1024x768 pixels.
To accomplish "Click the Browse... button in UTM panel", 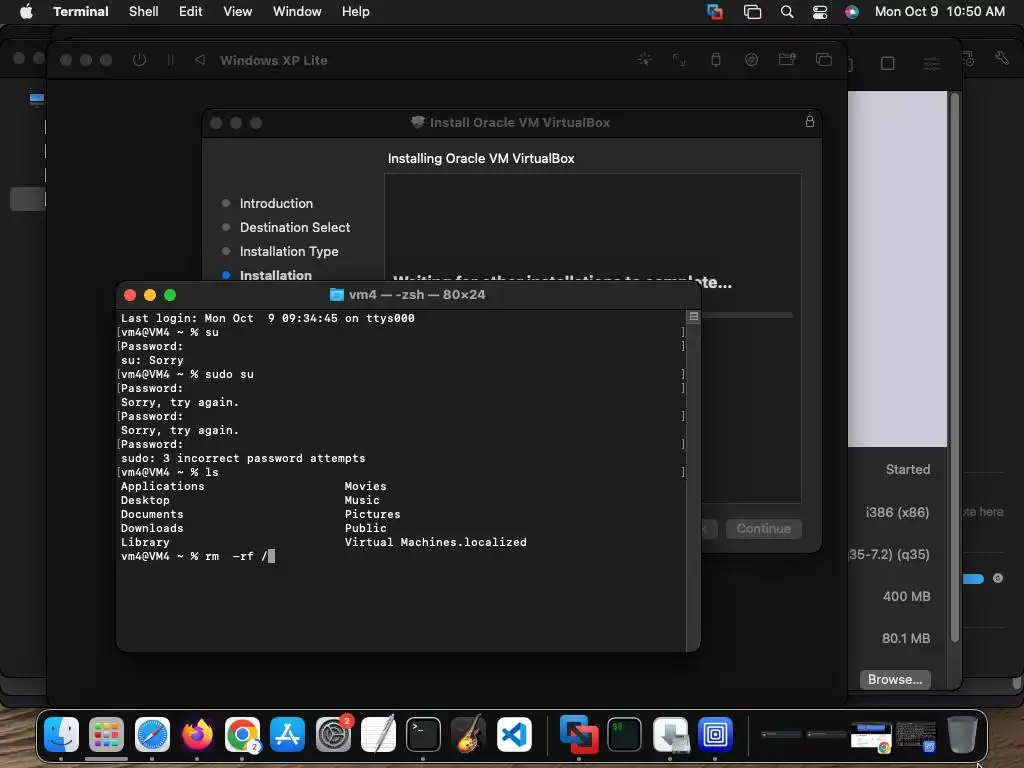I will click(895, 679).
